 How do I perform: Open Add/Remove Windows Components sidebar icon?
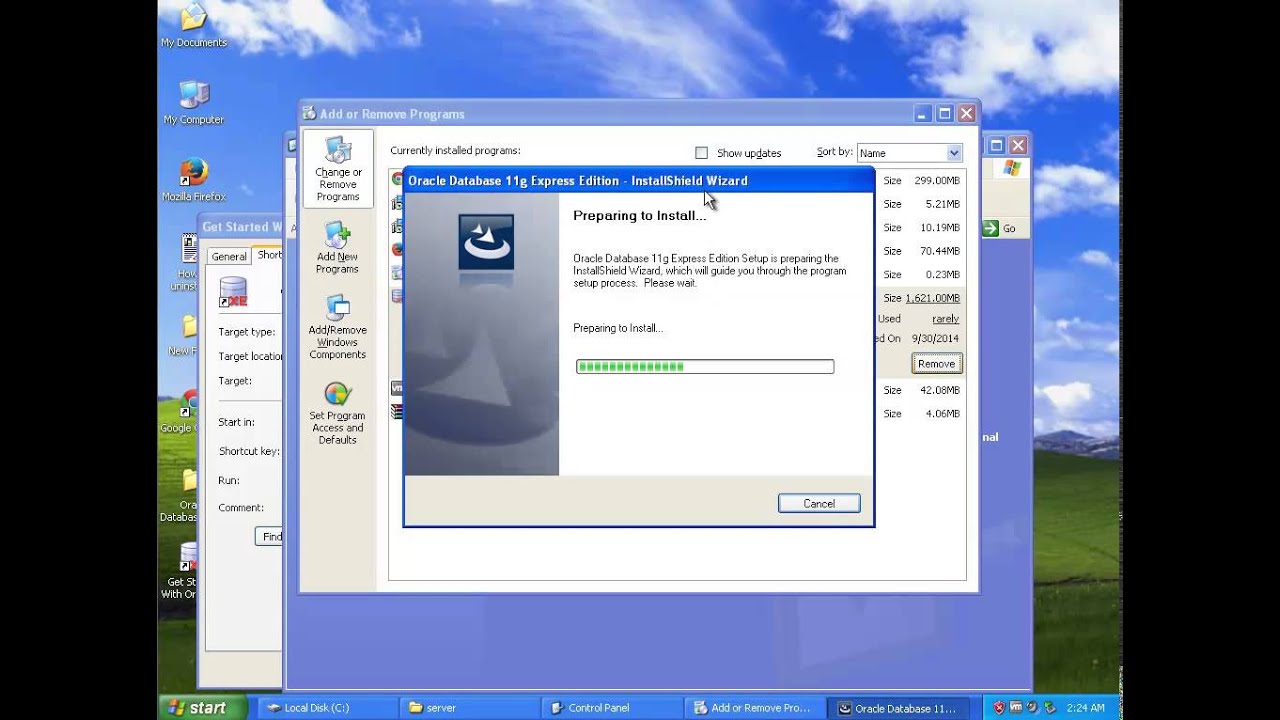[x=338, y=326]
